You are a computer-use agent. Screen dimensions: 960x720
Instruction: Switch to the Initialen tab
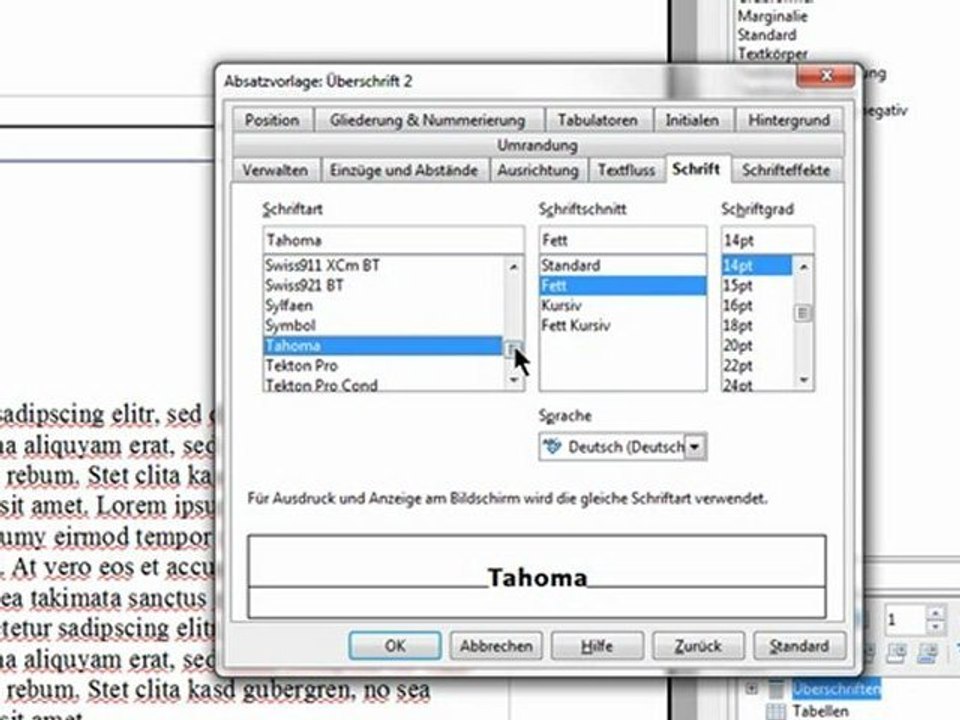pos(692,119)
